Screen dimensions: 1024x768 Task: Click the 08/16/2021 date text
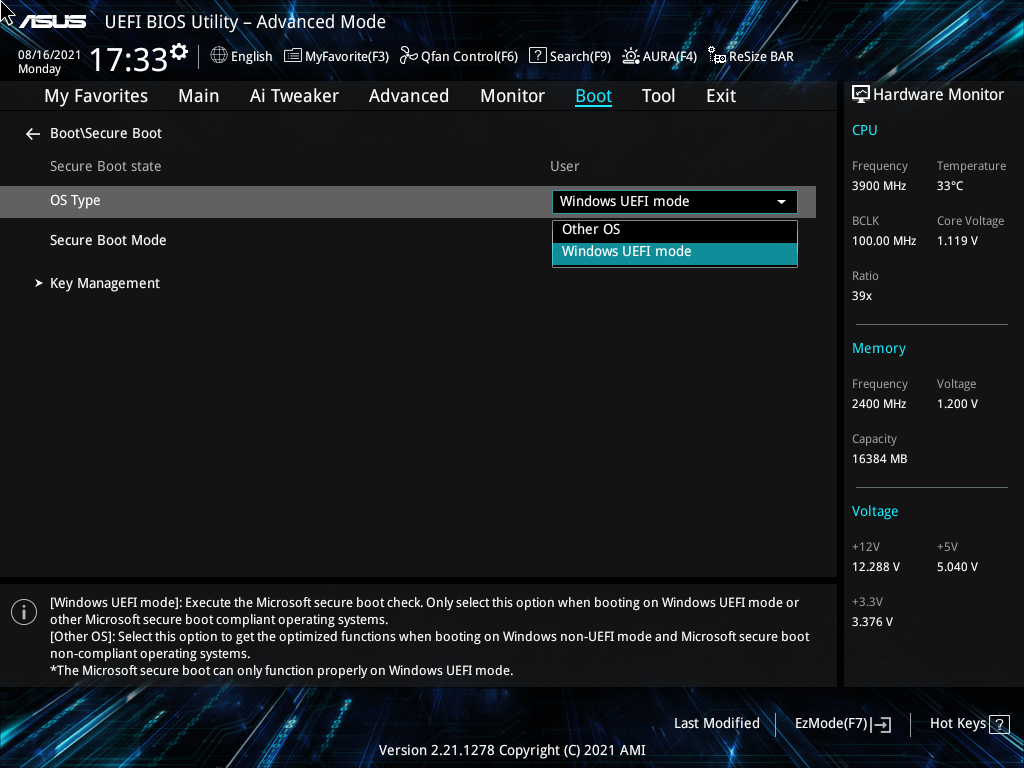point(49,55)
